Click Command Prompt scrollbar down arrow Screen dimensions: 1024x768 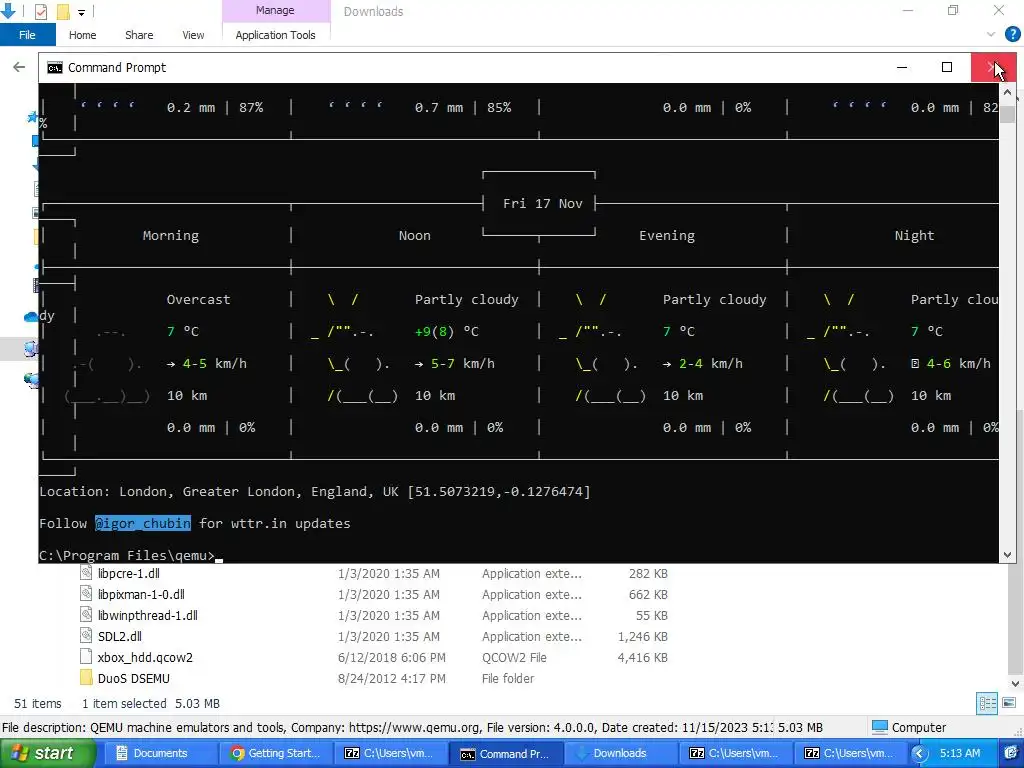1007,554
